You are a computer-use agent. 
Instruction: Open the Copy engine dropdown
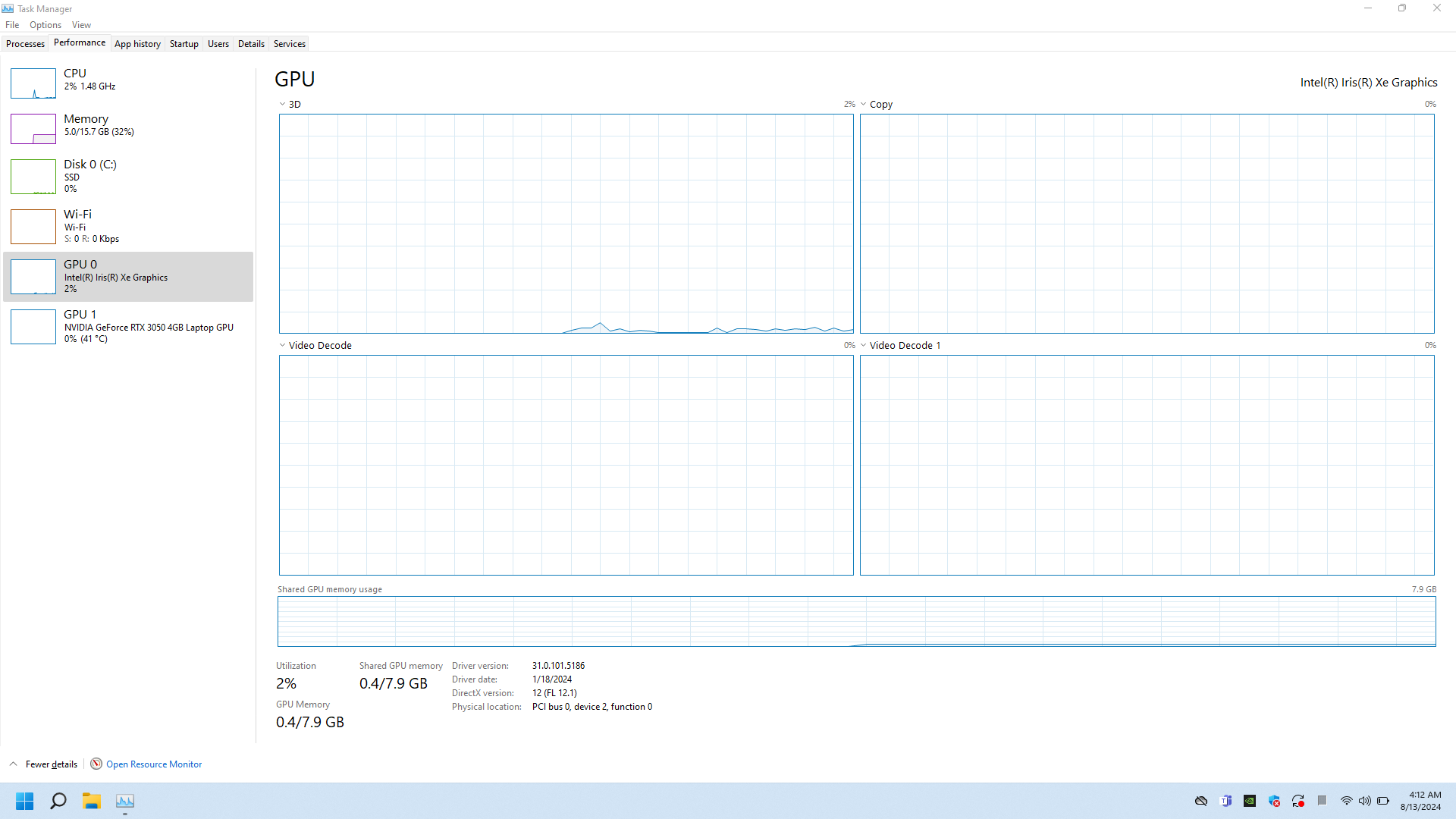click(x=863, y=105)
